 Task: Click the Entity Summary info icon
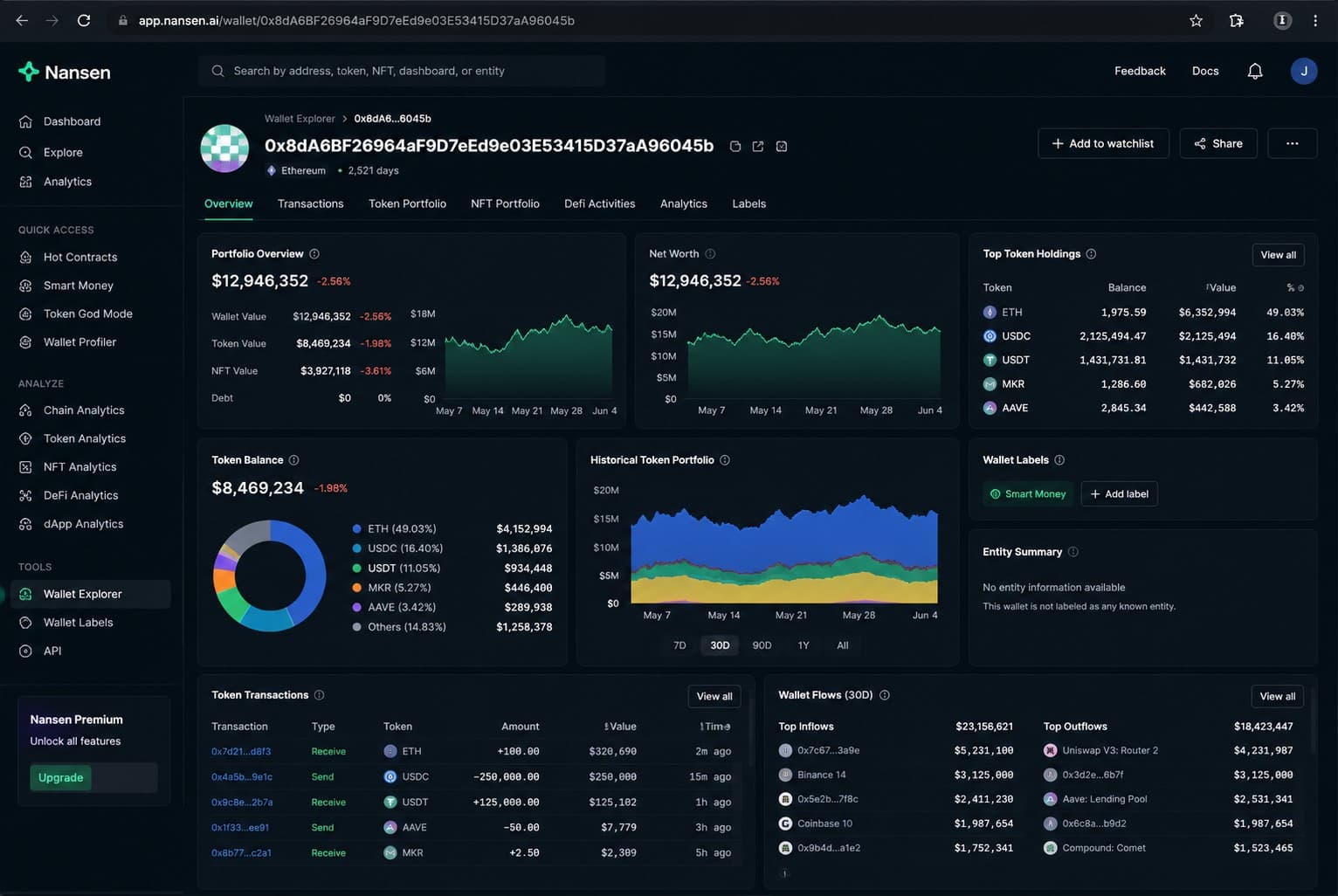1073,552
